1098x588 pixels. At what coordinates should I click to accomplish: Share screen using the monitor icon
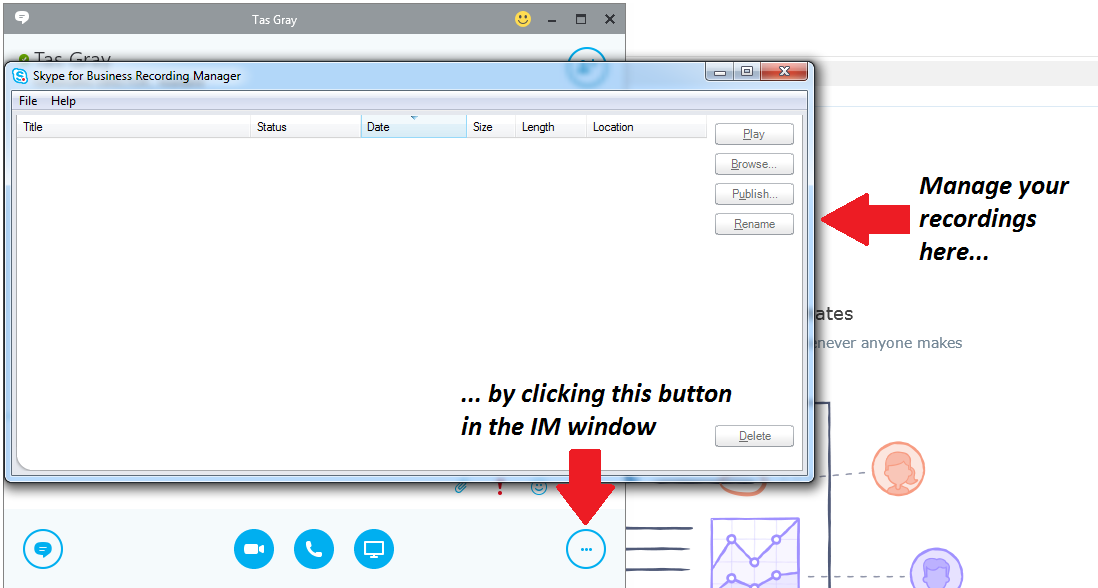(374, 549)
